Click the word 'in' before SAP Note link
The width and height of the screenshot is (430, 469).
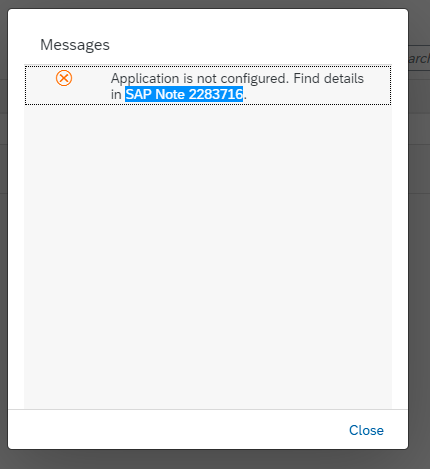pyautogui.click(x=116, y=94)
